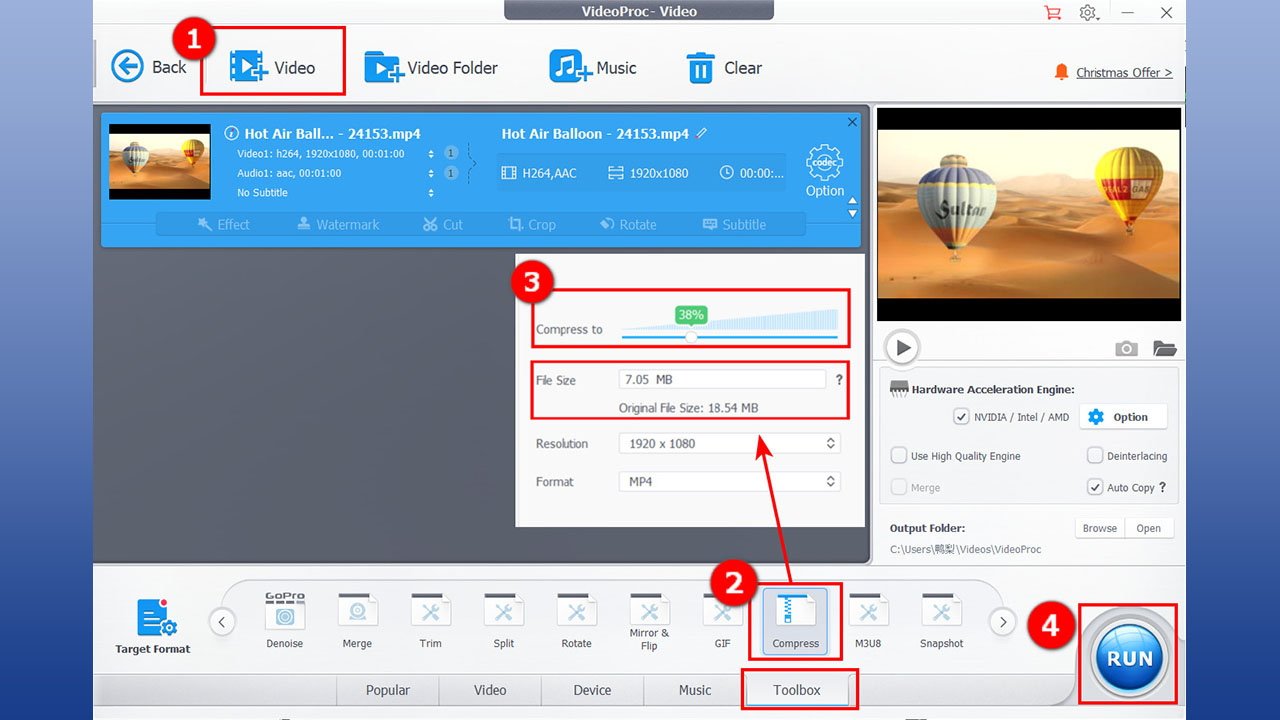
Task: Select the Split tool
Action: (504, 621)
